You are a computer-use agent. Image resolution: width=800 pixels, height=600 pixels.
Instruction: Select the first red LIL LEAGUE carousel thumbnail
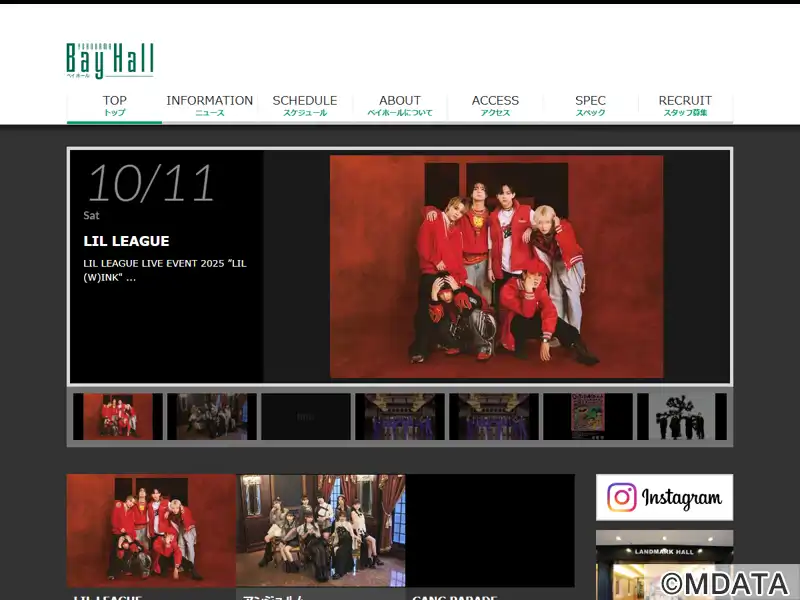point(118,416)
